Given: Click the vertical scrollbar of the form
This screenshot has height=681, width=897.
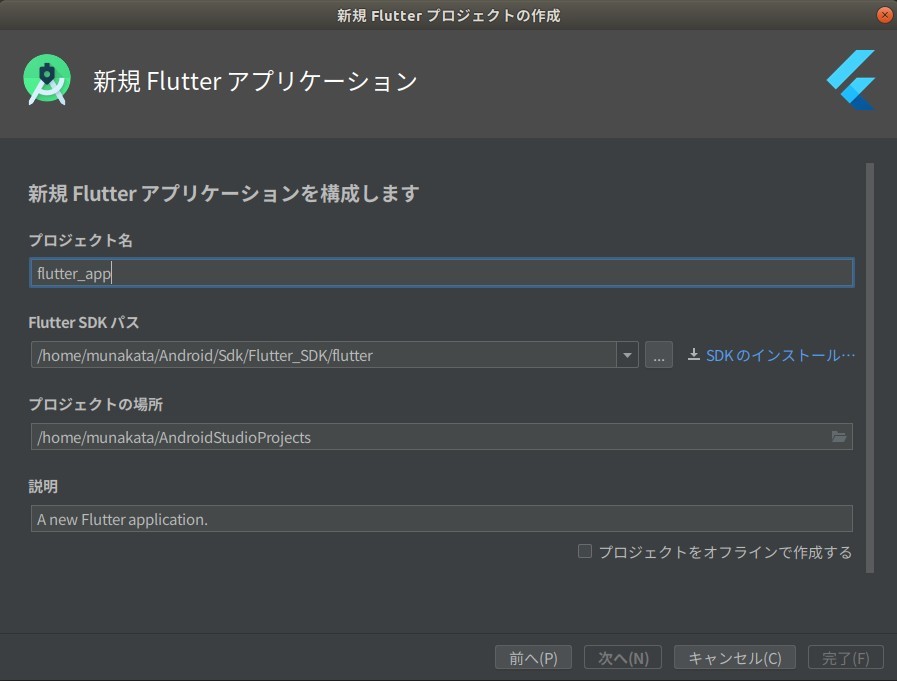Looking at the screenshot, I should pyautogui.click(x=869, y=368).
